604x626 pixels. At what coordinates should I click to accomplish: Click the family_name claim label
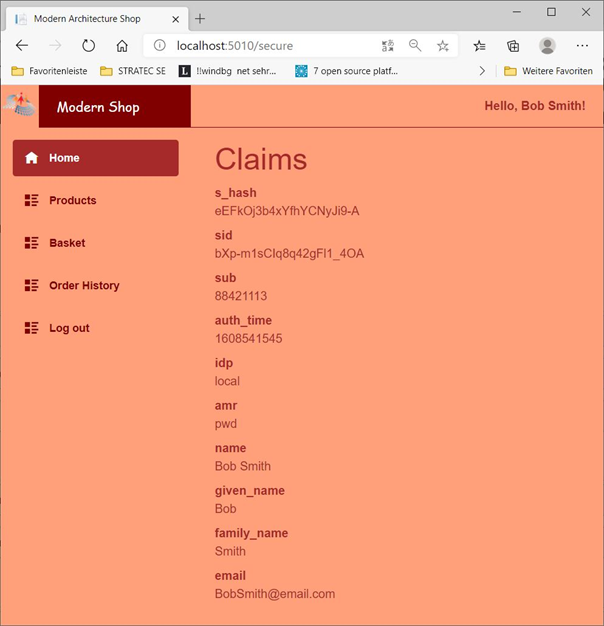pyautogui.click(x=251, y=533)
